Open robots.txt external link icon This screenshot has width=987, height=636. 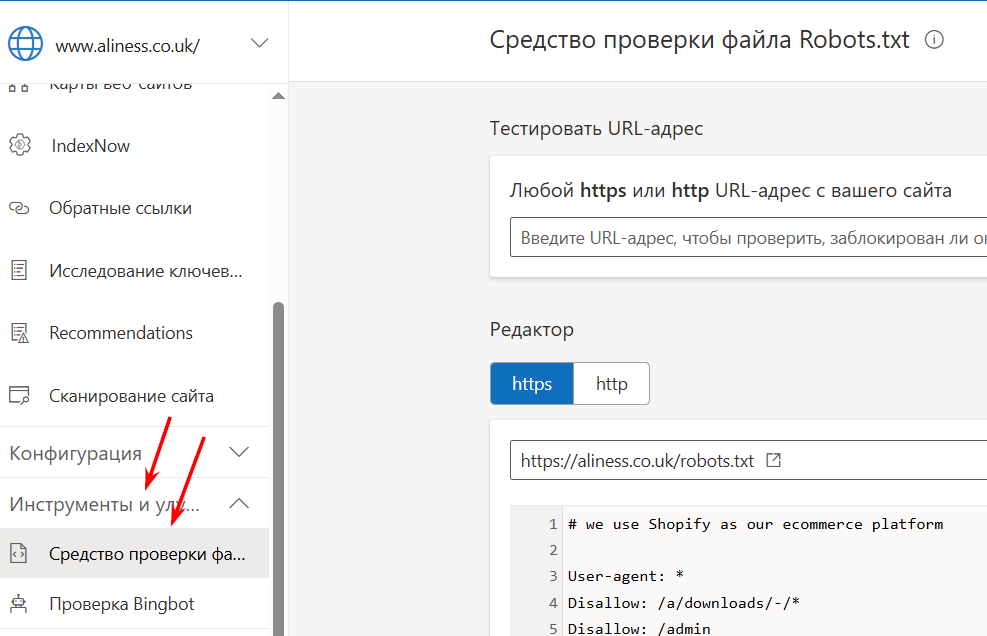(x=774, y=460)
